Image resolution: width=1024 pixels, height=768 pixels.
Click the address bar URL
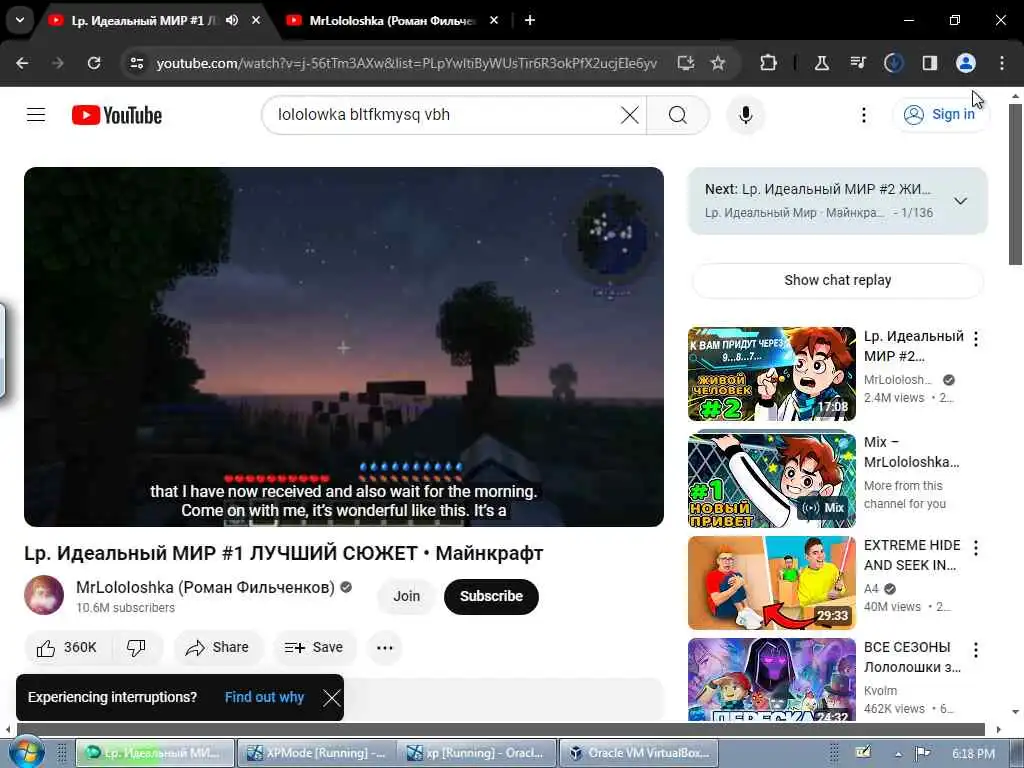pyautogui.click(x=406, y=63)
